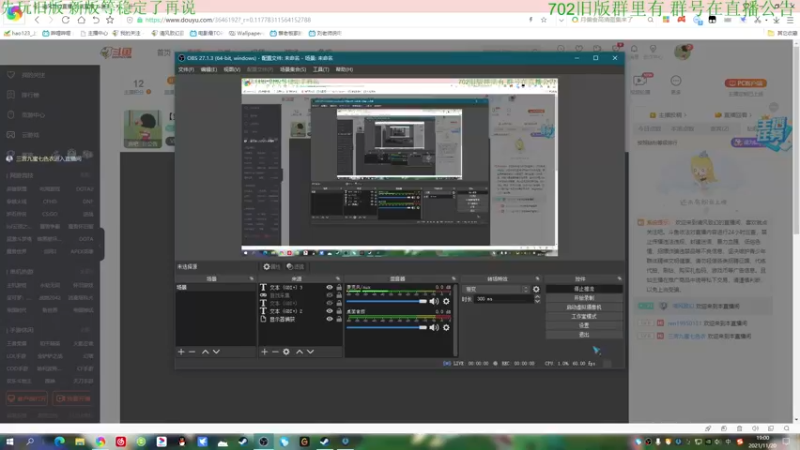Pop out the Scenes dock panel
The image size is (800, 450).
pyautogui.click(x=252, y=279)
